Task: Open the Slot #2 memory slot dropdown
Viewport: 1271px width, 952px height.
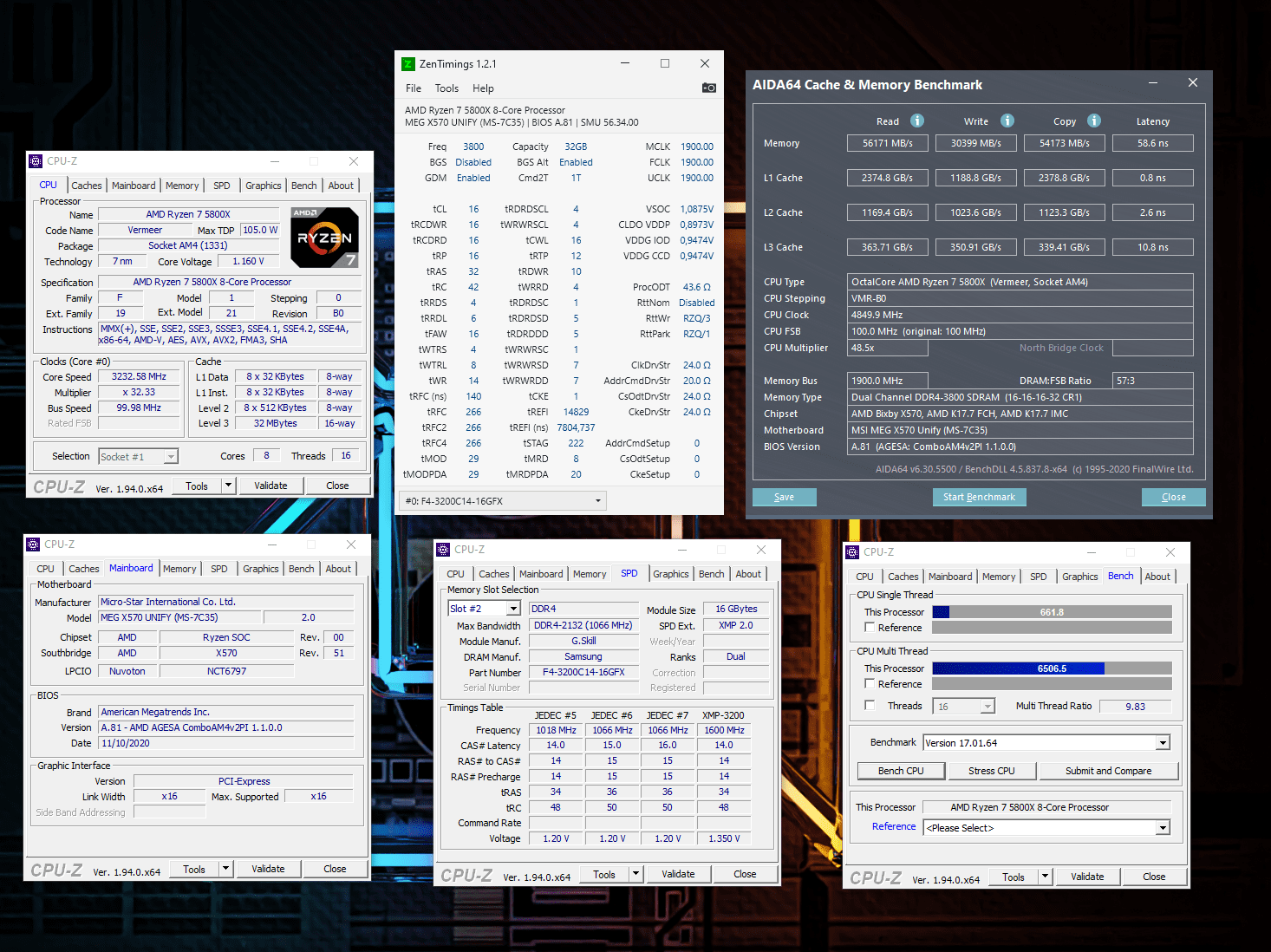Action: coord(513,609)
